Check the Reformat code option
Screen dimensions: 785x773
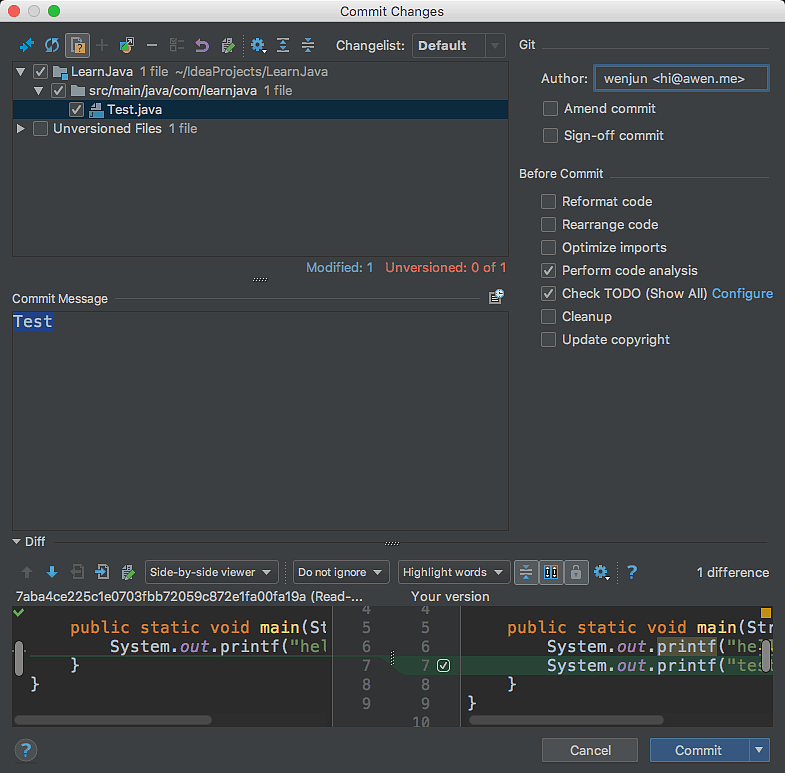tap(548, 201)
